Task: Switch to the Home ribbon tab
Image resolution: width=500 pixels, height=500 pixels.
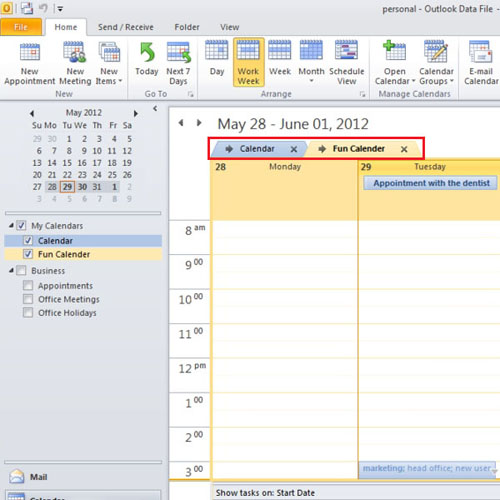Action: (x=66, y=27)
